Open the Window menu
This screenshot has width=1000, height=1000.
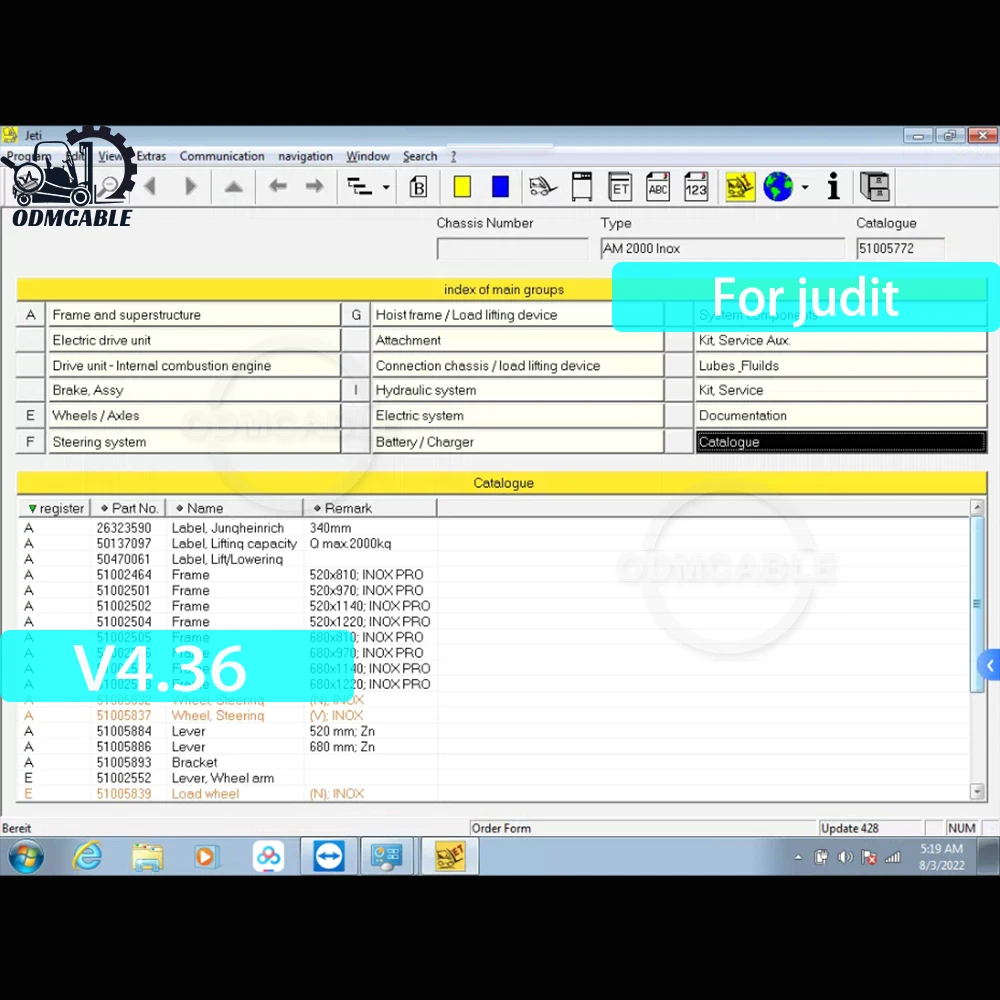coord(368,156)
